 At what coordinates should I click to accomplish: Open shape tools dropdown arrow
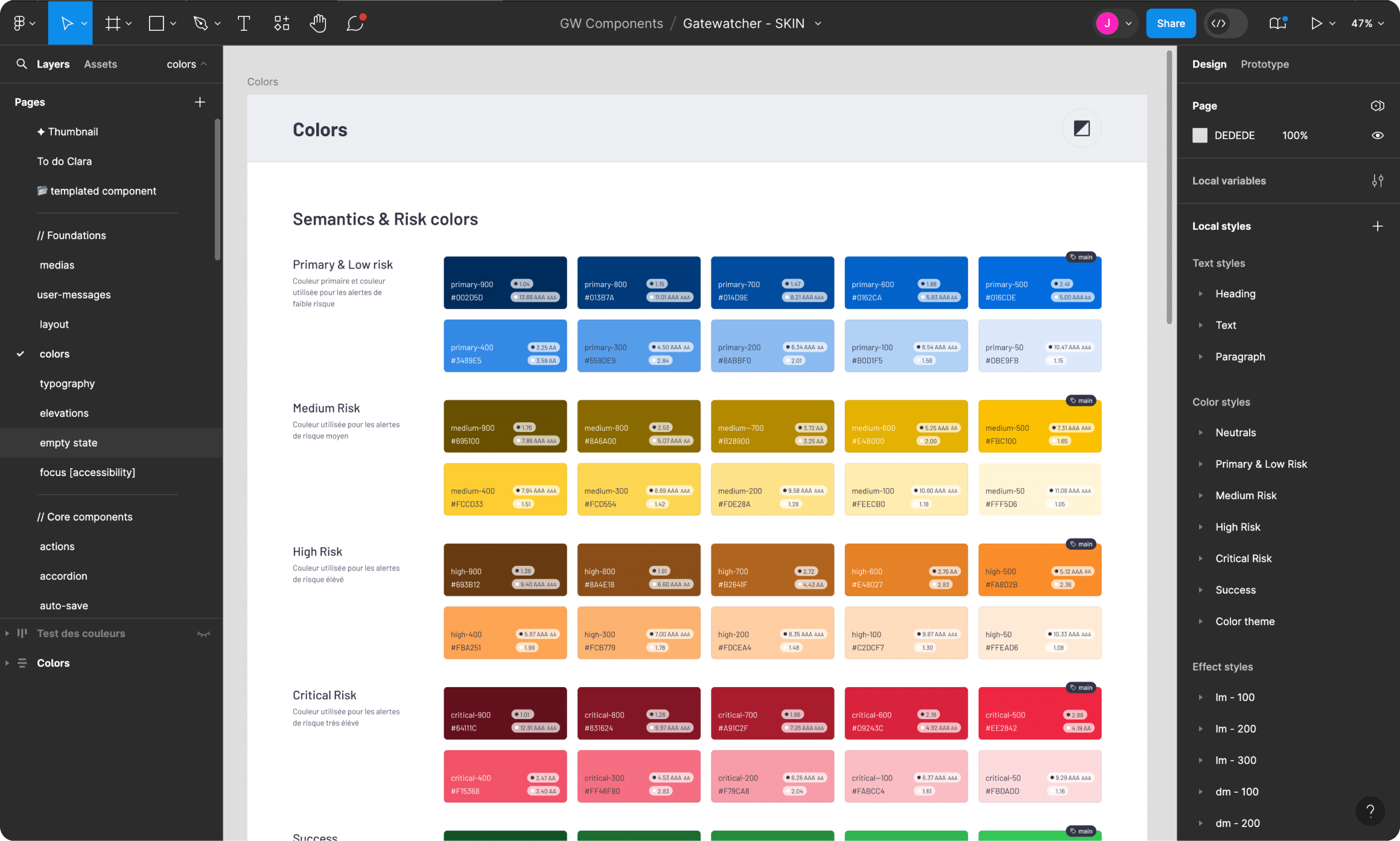(x=173, y=23)
